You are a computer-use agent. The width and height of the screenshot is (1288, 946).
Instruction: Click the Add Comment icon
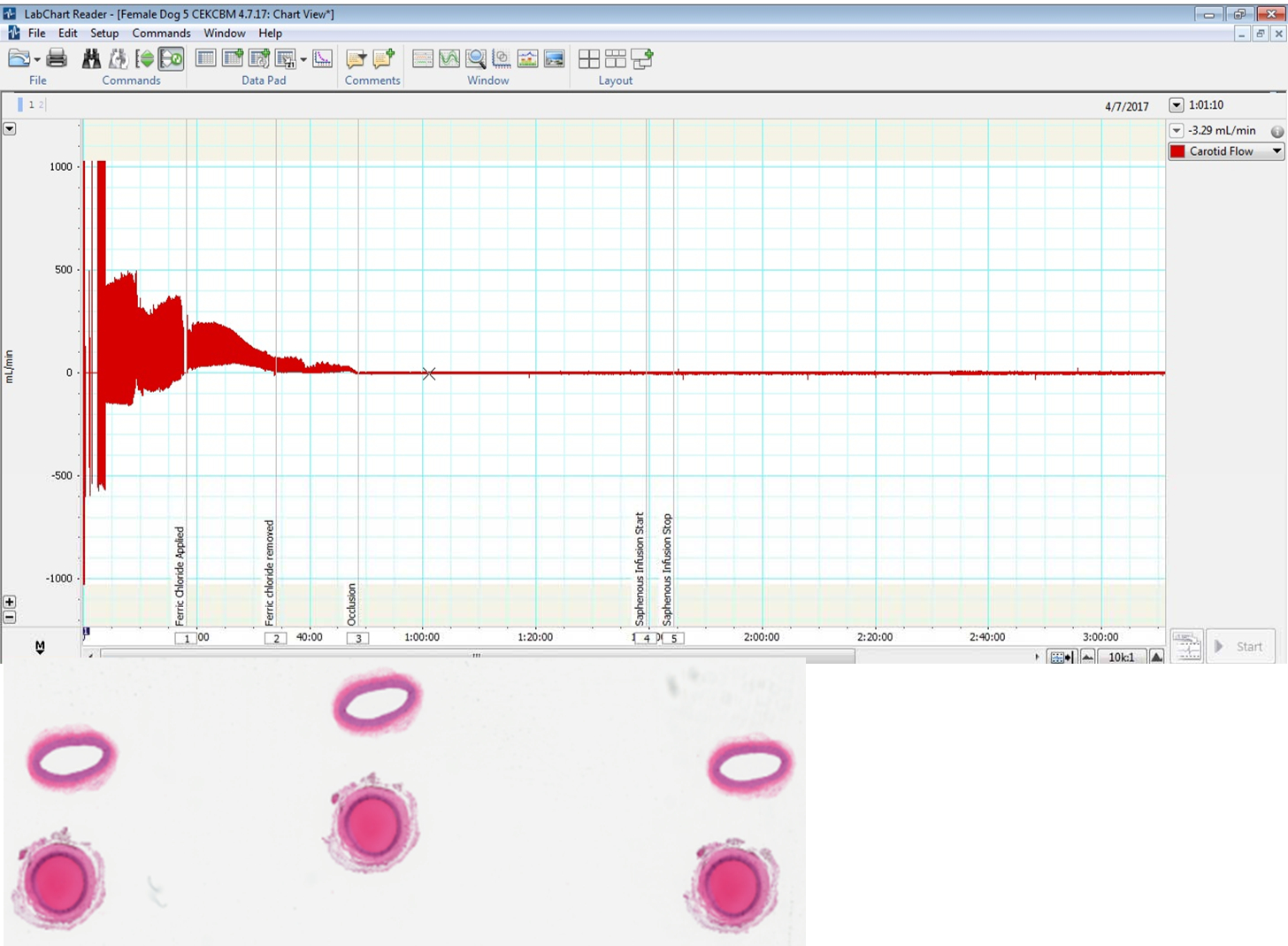click(383, 59)
